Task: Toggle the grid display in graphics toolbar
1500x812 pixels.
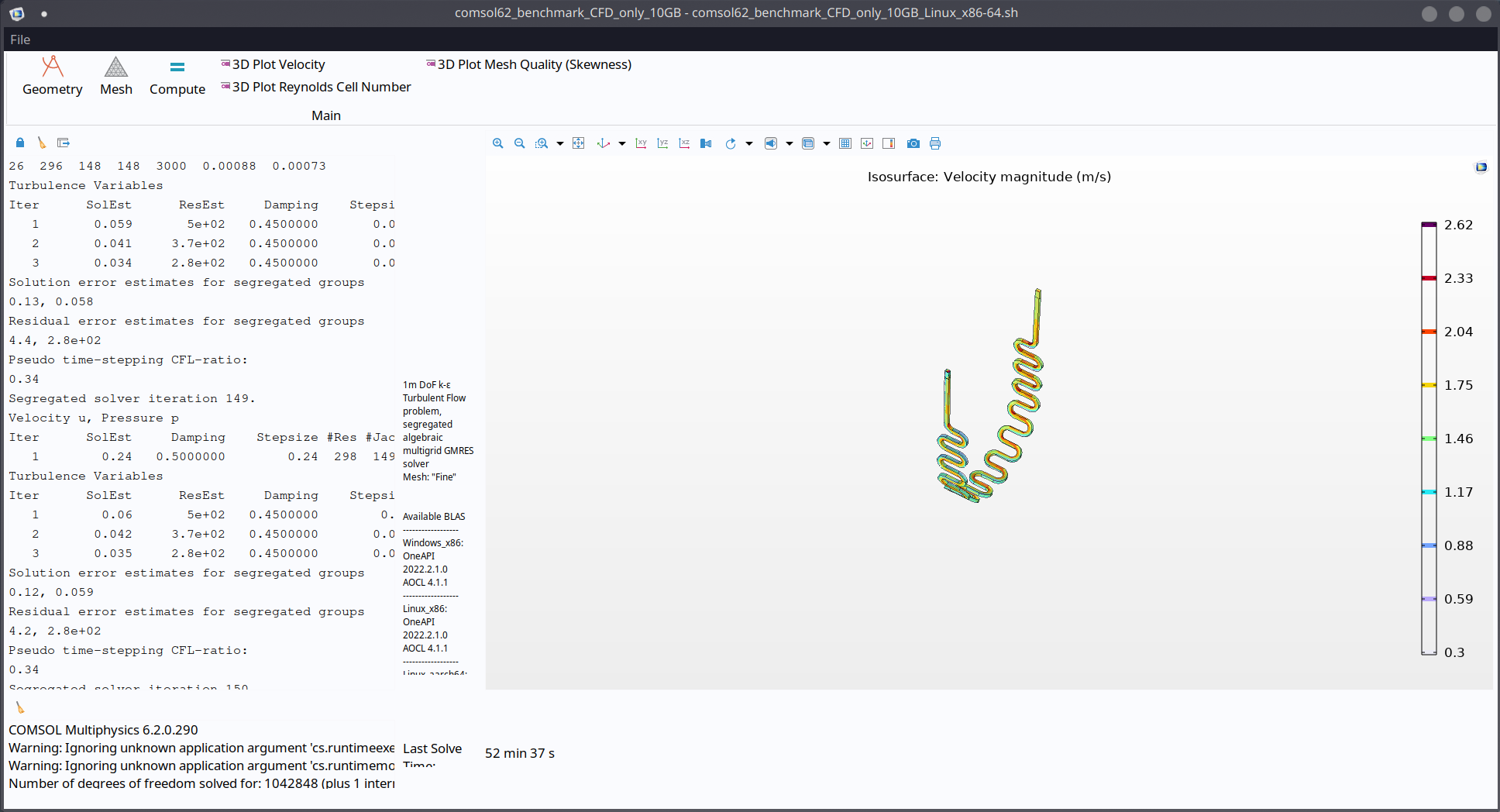Action: 845,143
